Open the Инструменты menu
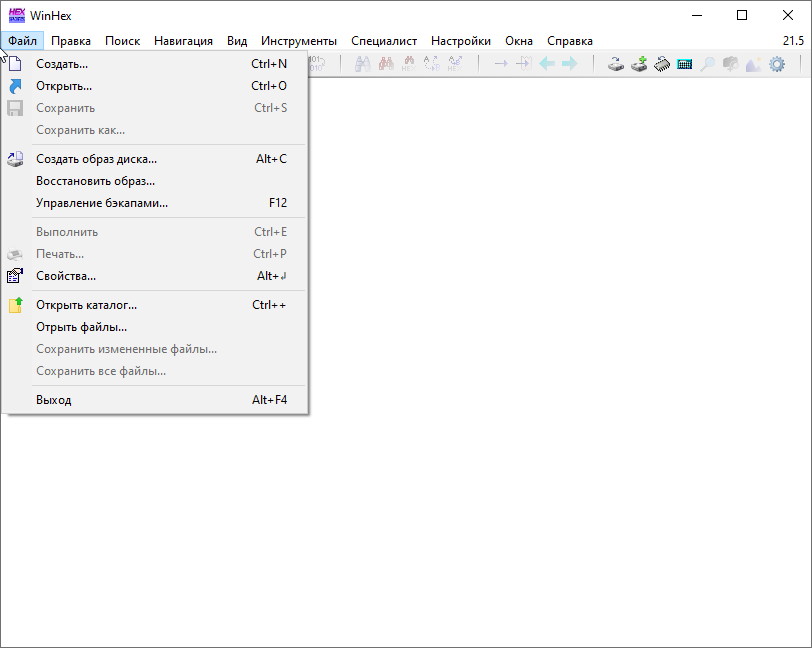The width and height of the screenshot is (812, 648). tap(299, 40)
